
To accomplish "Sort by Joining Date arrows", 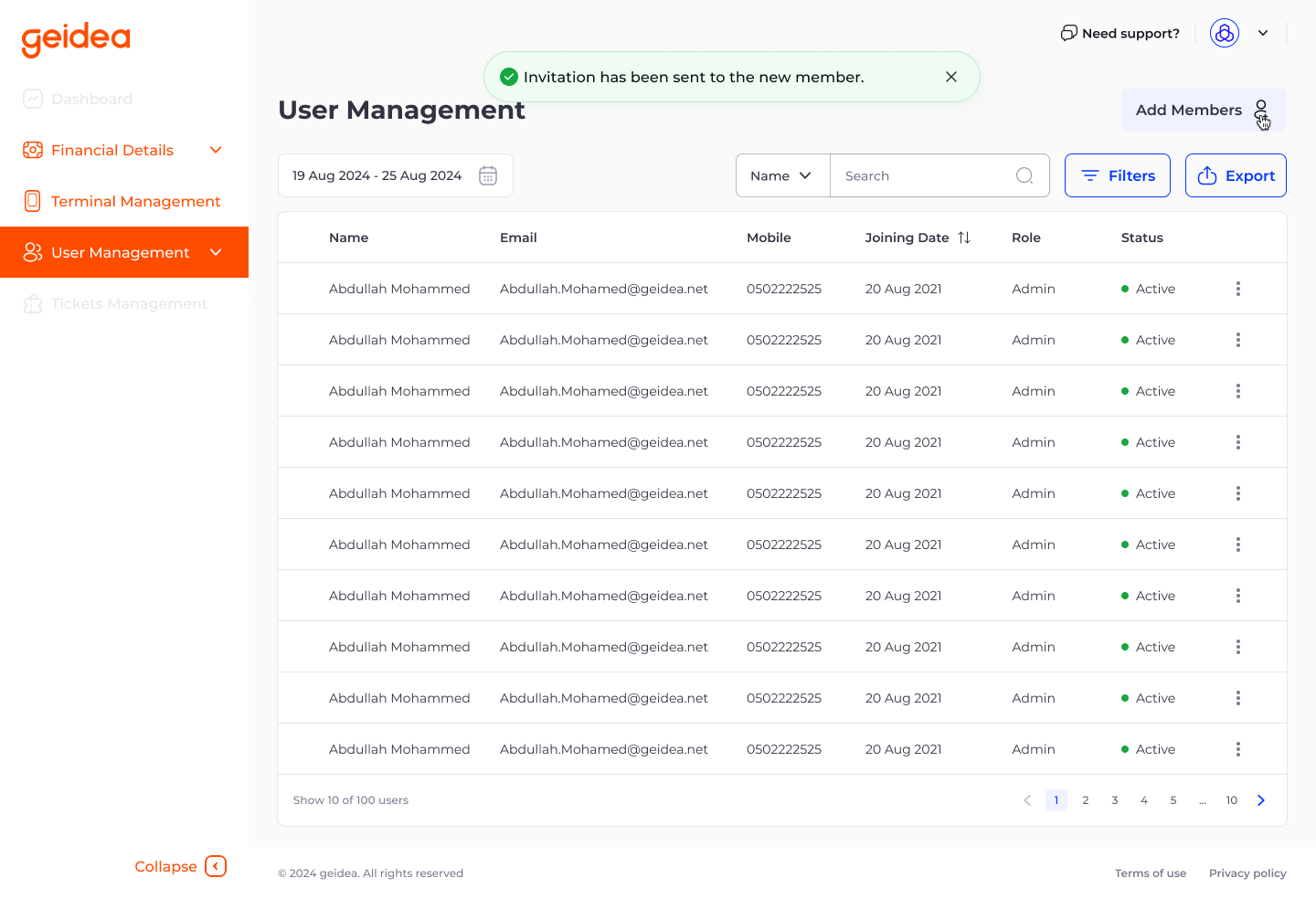I will pos(964,238).
